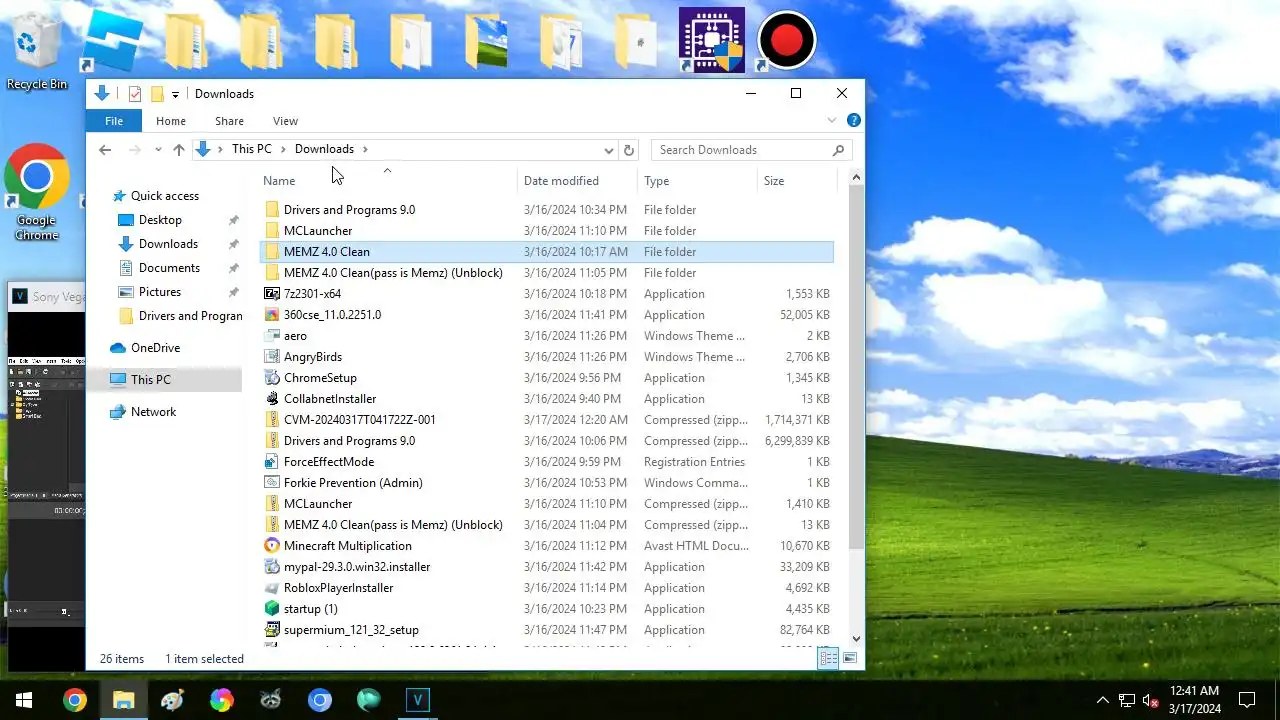This screenshot has width=1280, height=720.
Task: Open the Share ribbon tab
Action: (x=229, y=121)
